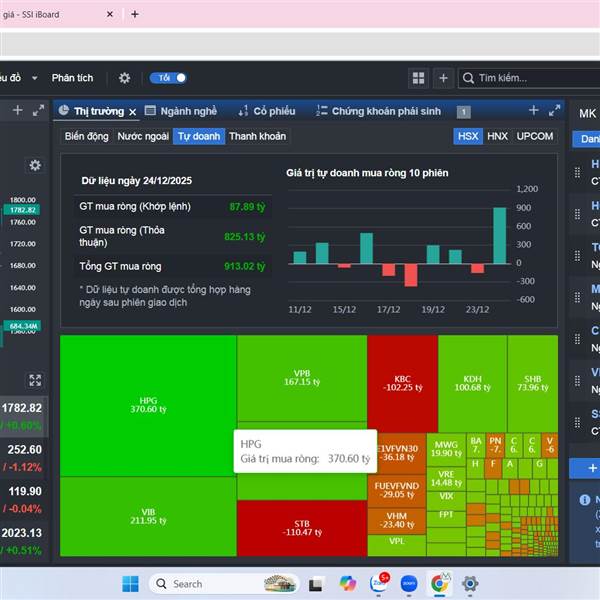
Task: Click the FPT treemap tile
Action: (x=446, y=518)
